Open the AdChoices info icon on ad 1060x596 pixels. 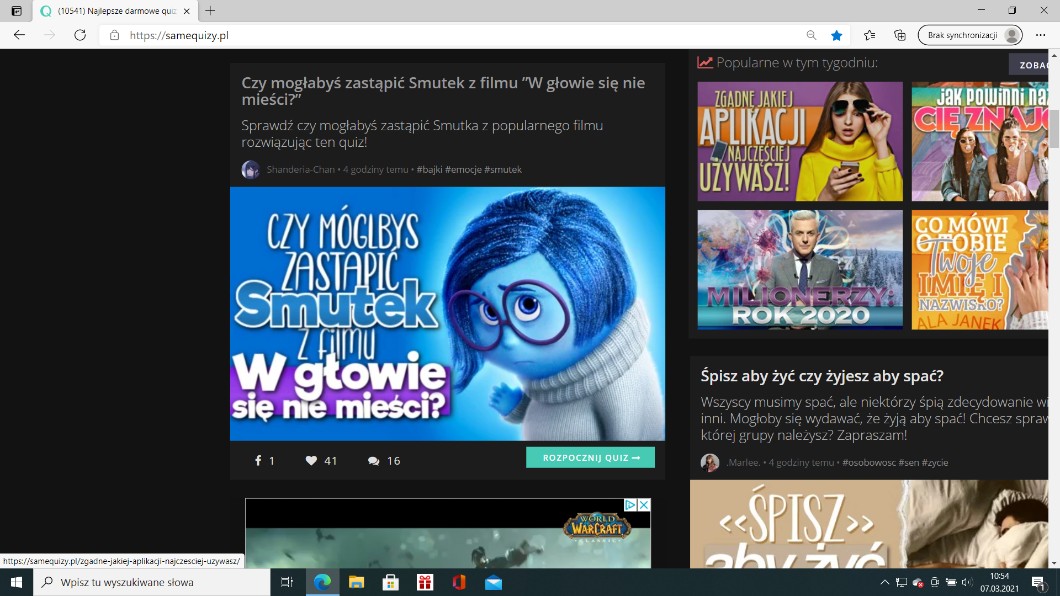tap(631, 505)
